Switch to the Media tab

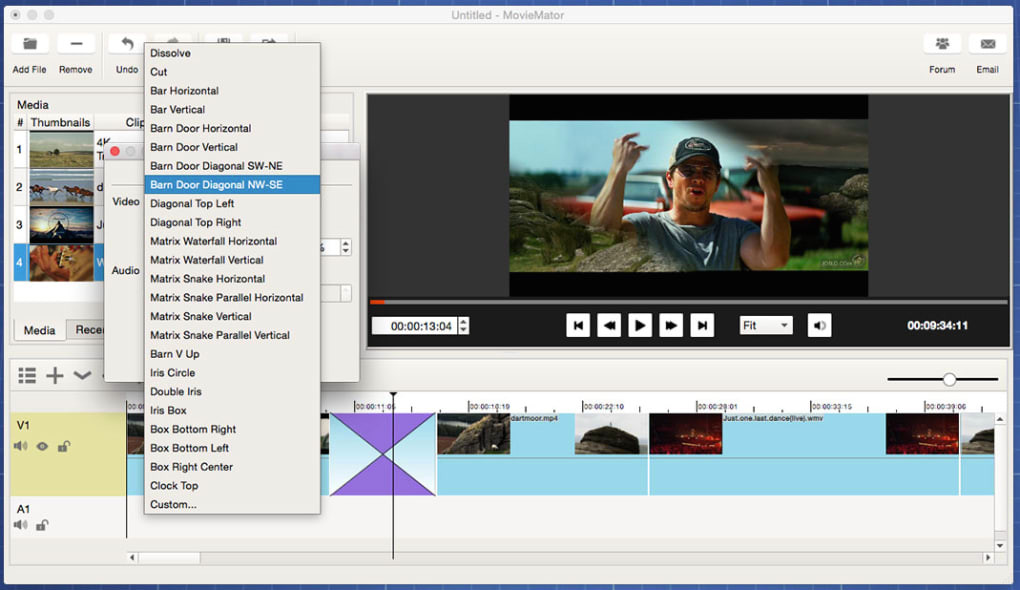(x=40, y=330)
